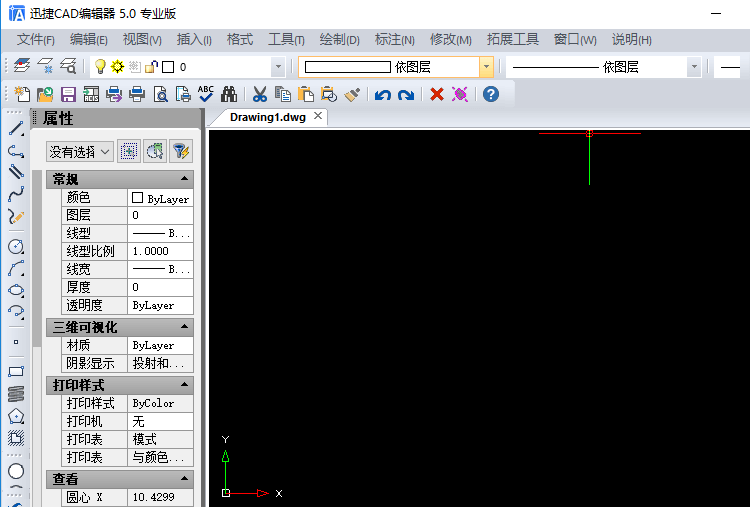The width and height of the screenshot is (750, 507).
Task: Select the Line drawing tool
Action: click(x=16, y=128)
